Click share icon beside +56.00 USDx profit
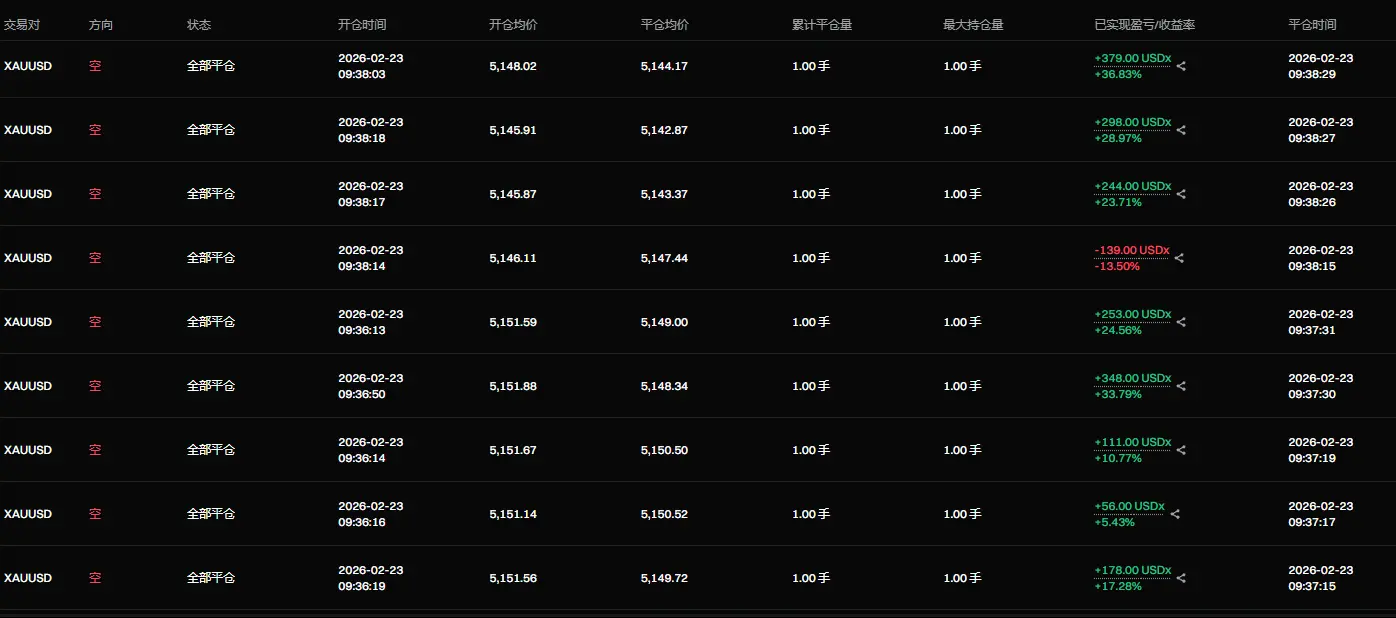 tap(1175, 514)
